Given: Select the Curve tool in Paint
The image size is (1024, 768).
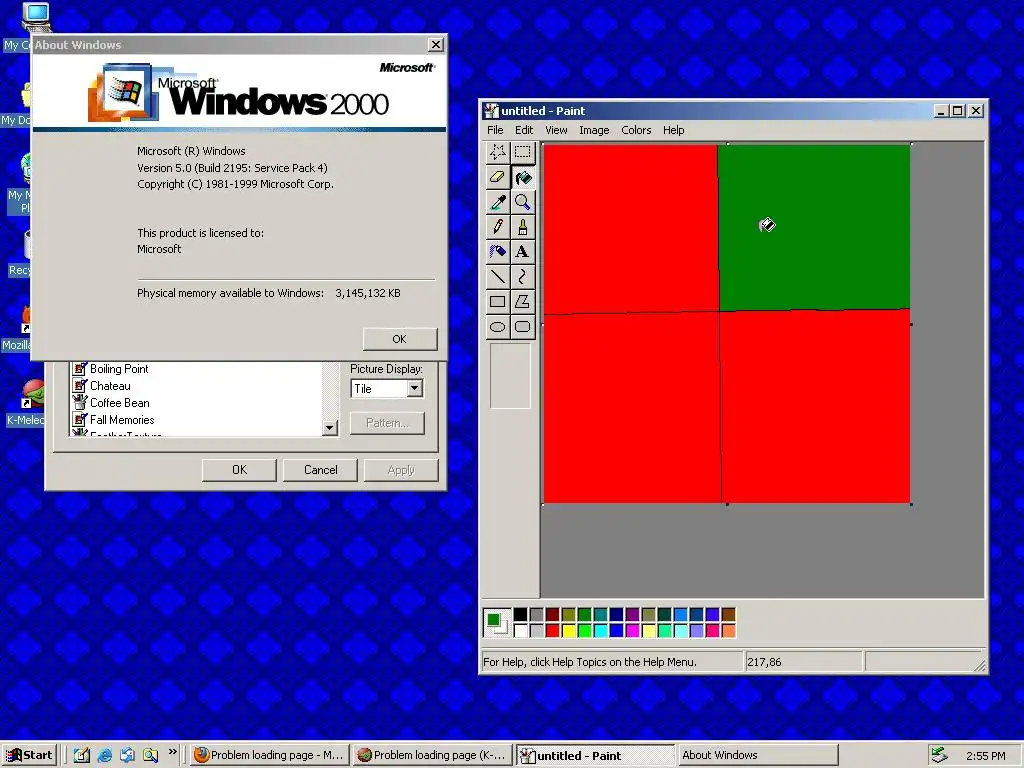Looking at the screenshot, I should (x=522, y=276).
